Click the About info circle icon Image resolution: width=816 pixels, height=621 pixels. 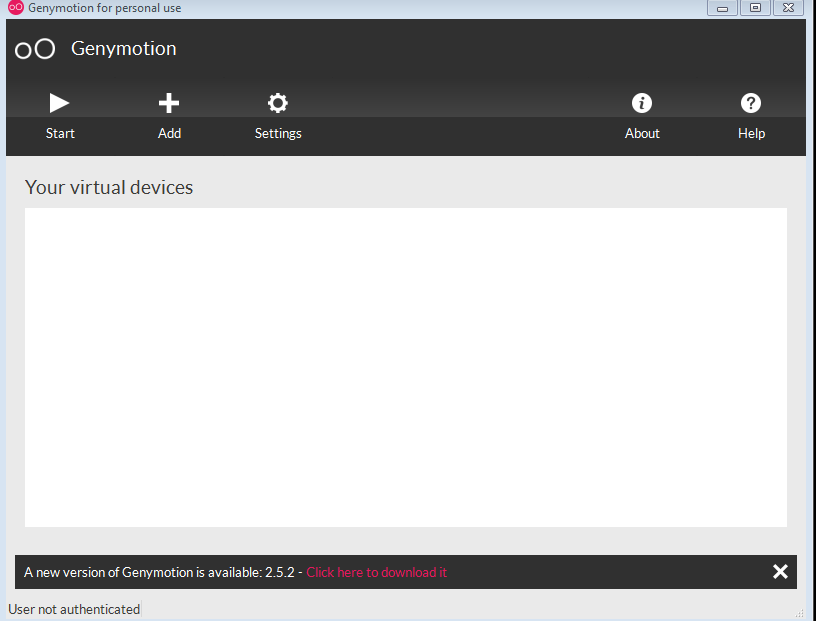coord(642,102)
